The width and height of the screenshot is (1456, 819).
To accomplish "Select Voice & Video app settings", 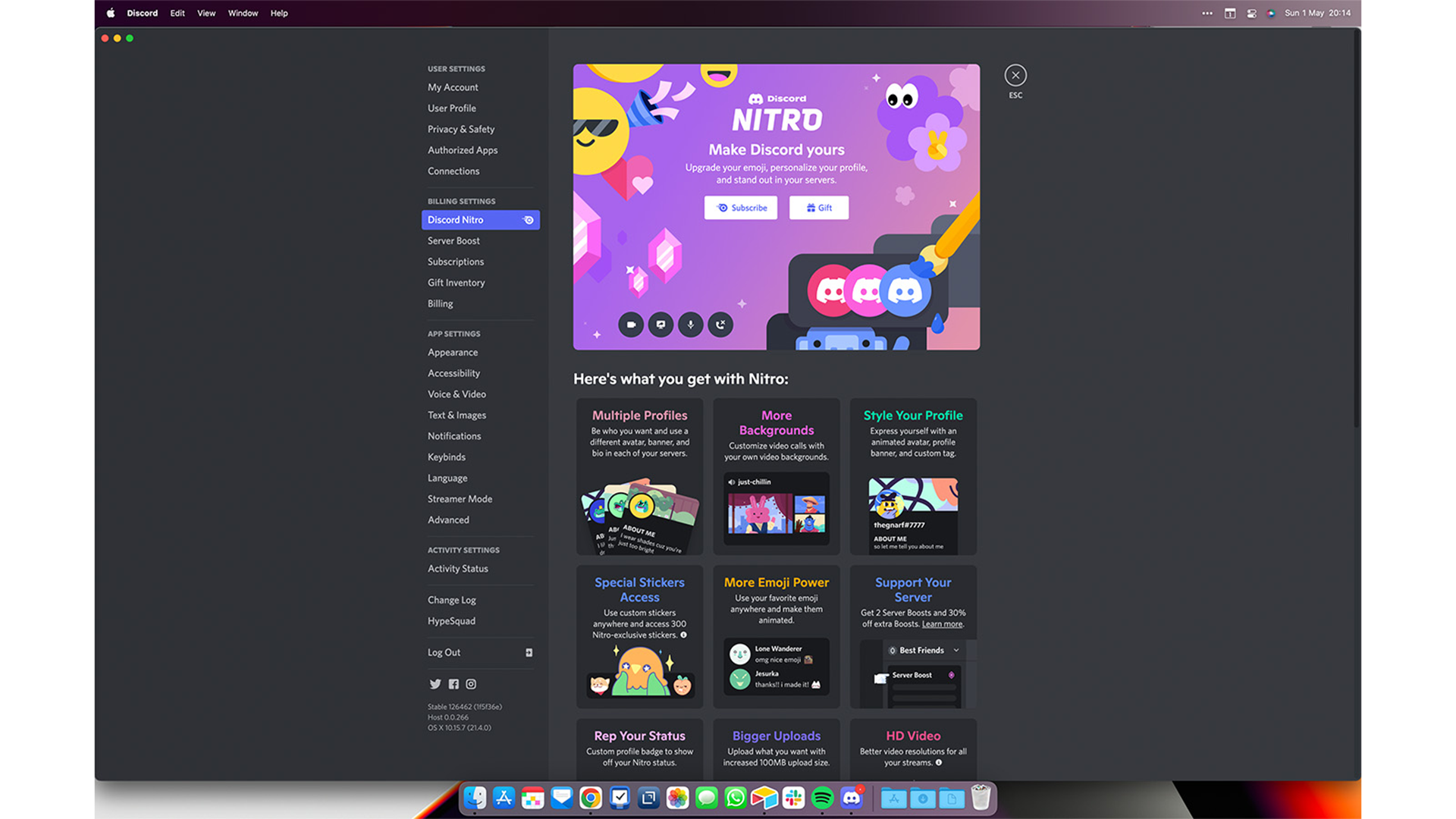I will point(456,394).
